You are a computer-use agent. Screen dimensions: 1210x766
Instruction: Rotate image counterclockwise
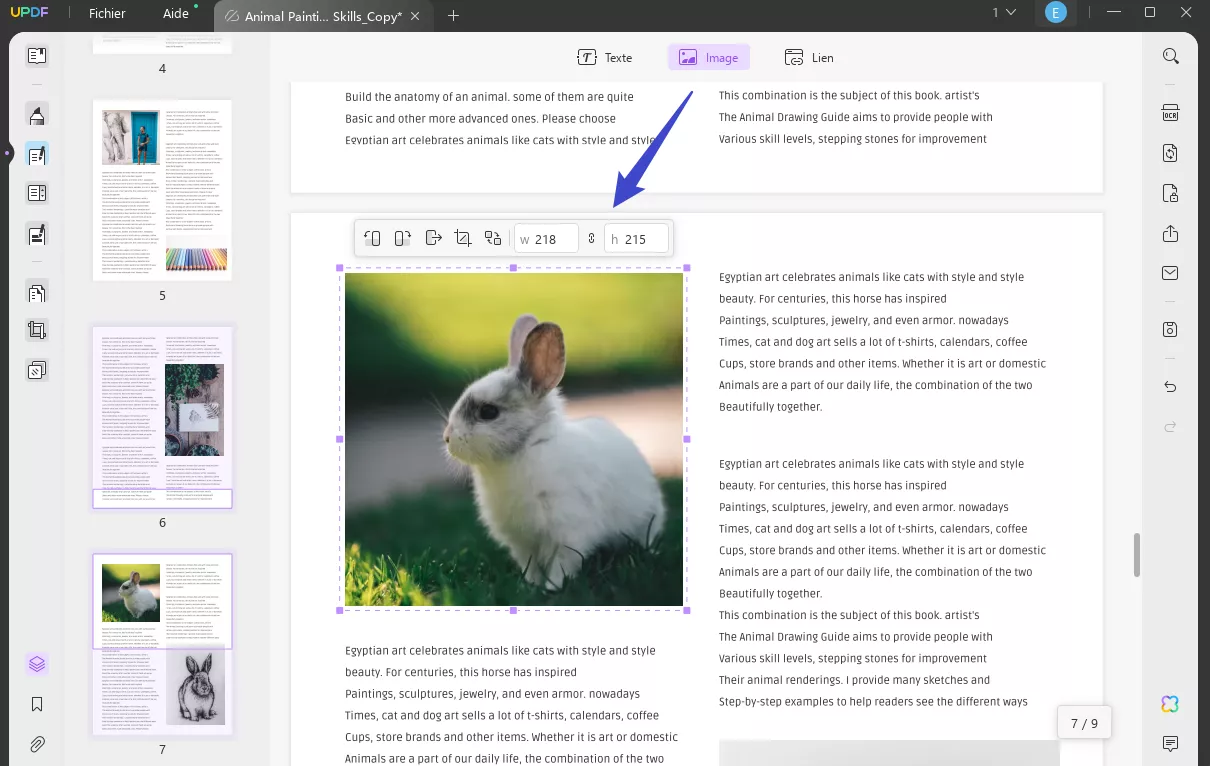pos(372,238)
